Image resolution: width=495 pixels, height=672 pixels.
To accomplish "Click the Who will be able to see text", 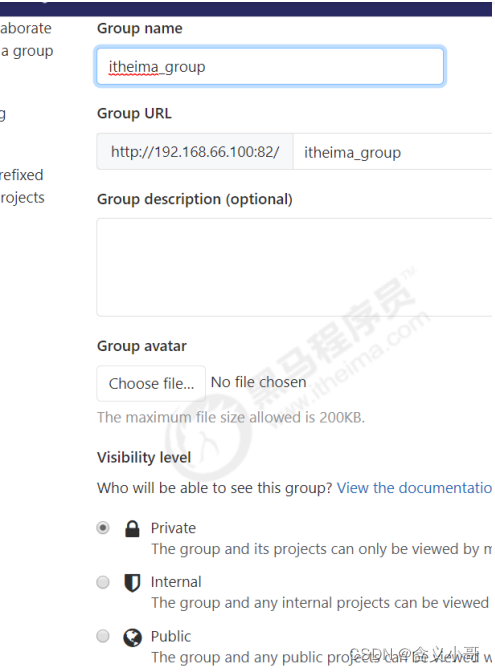I will coord(215,488).
